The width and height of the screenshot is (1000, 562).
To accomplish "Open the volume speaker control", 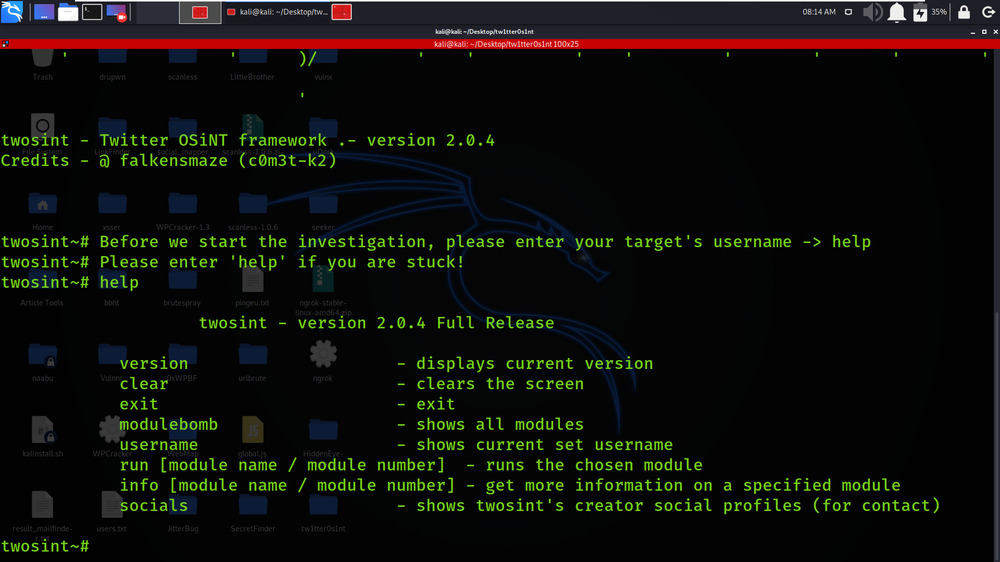I will (x=872, y=12).
